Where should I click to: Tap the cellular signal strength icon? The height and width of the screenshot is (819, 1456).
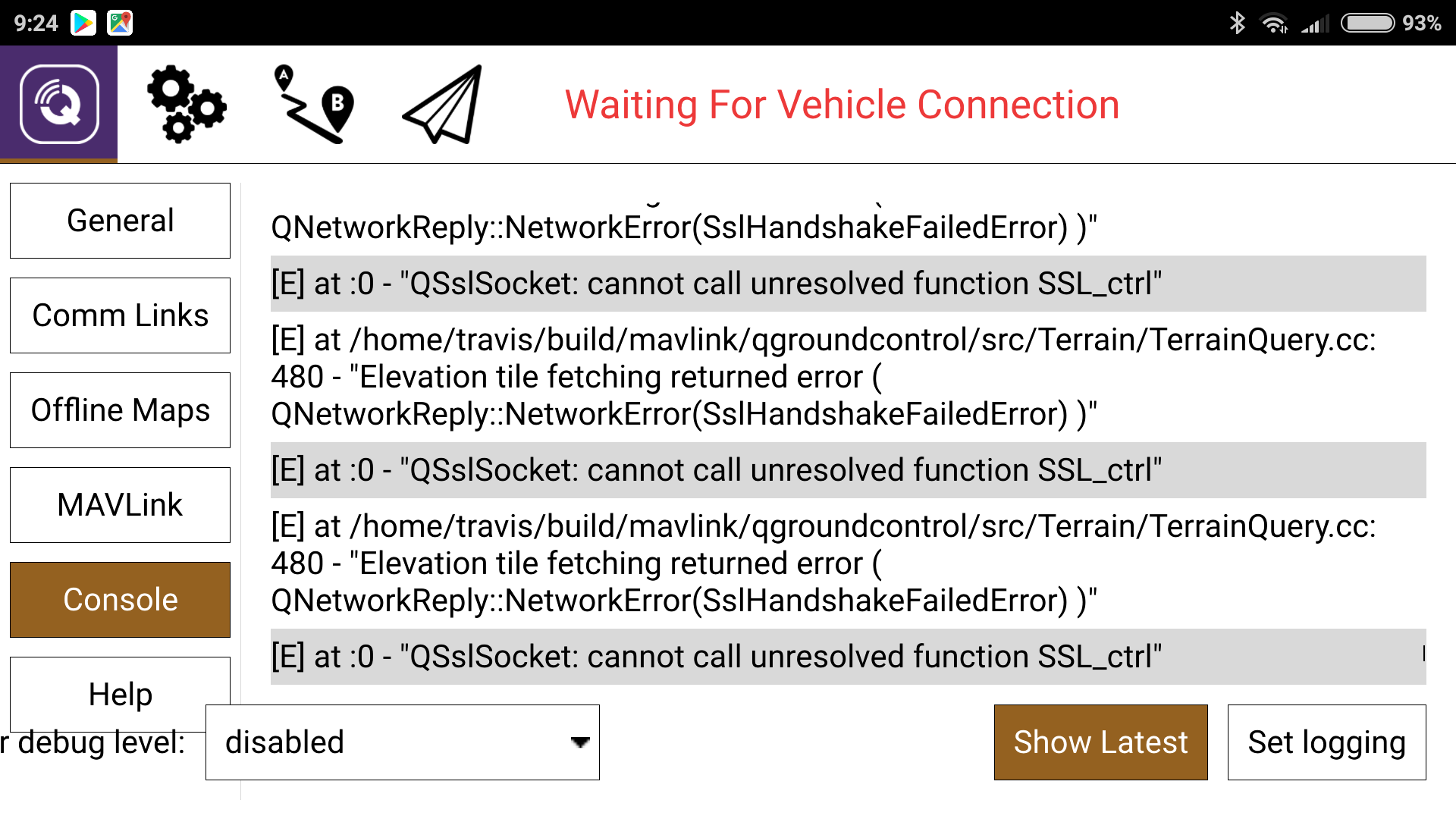pyautogui.click(x=1313, y=22)
